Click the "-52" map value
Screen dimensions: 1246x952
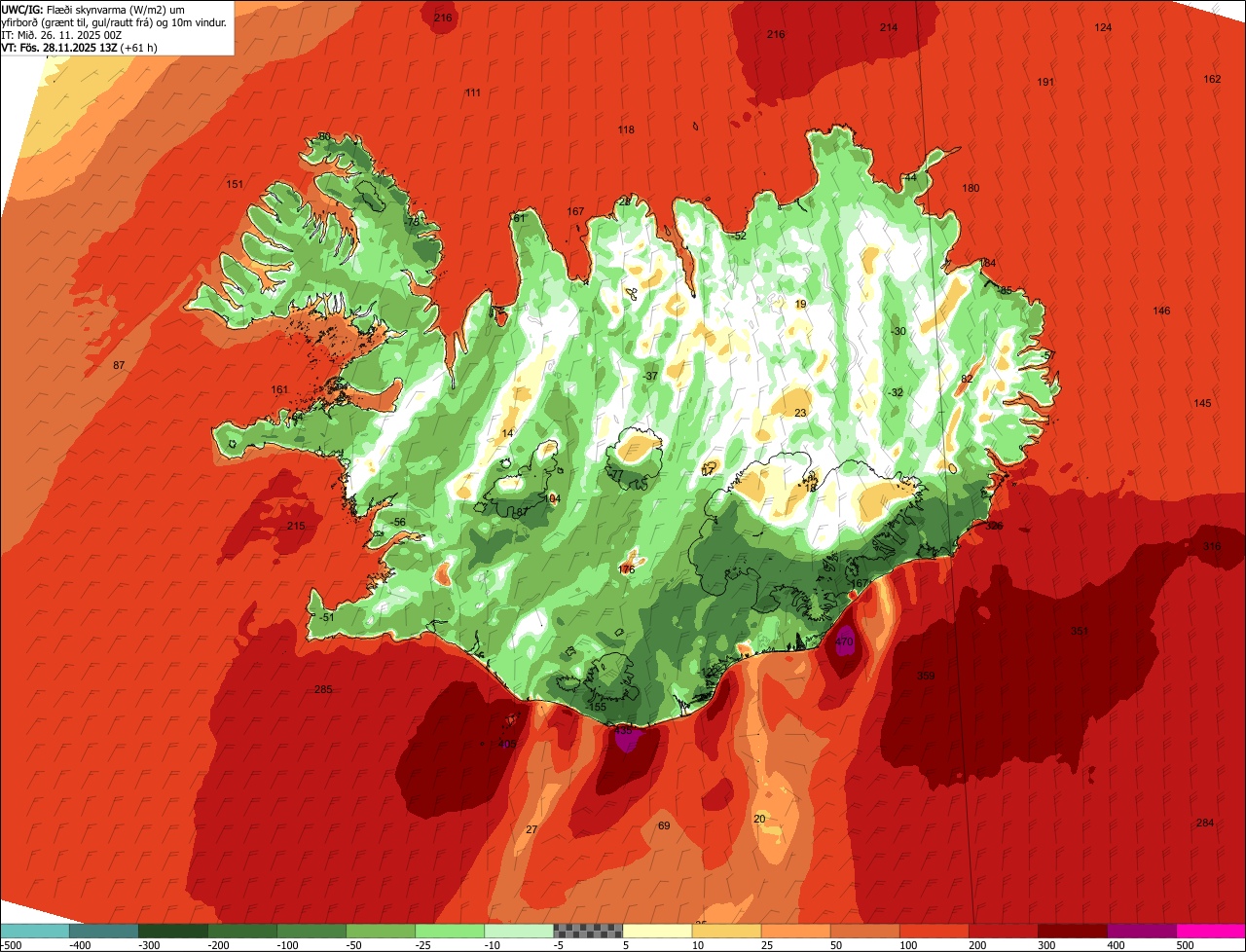(x=739, y=237)
